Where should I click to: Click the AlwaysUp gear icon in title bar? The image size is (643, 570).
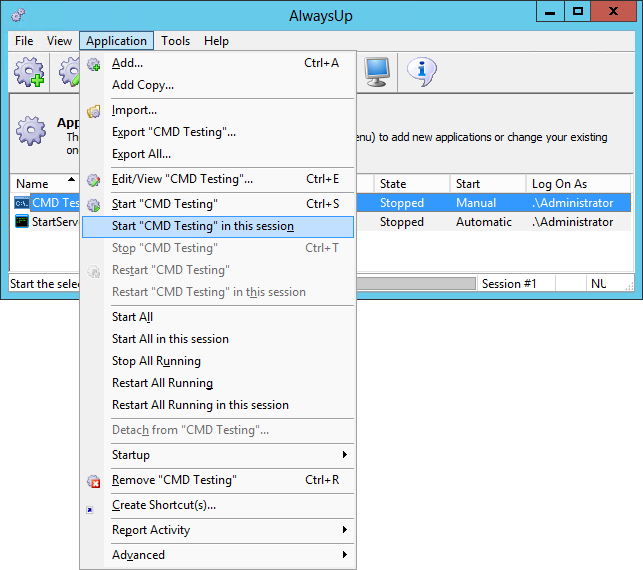[18, 15]
